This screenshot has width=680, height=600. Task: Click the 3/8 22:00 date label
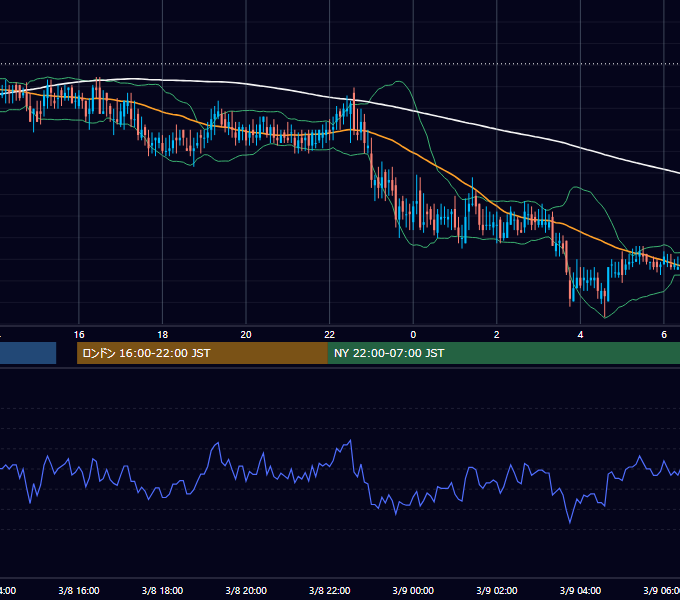point(330,591)
